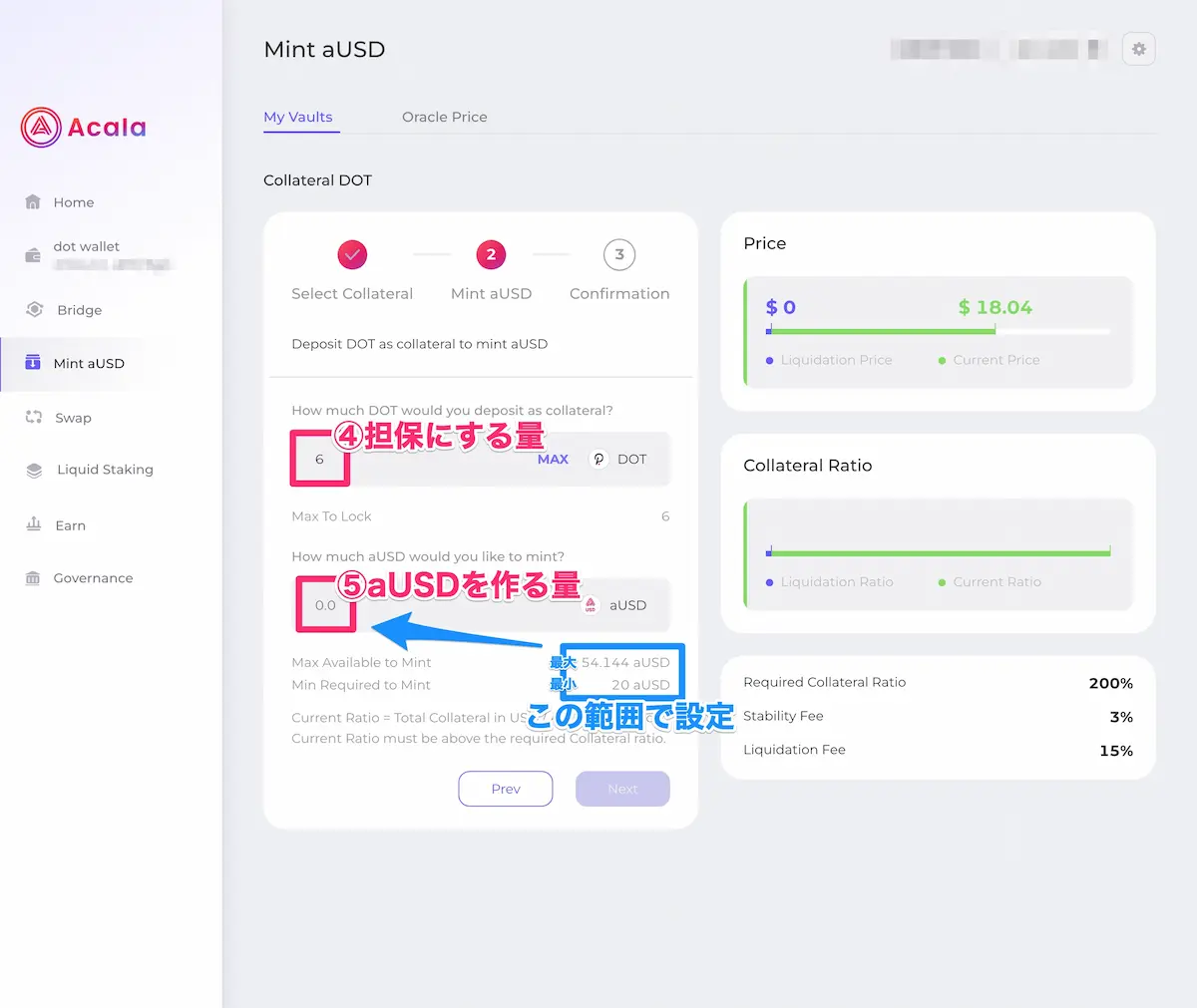Click the Prev button
1197x1008 pixels.
point(506,789)
